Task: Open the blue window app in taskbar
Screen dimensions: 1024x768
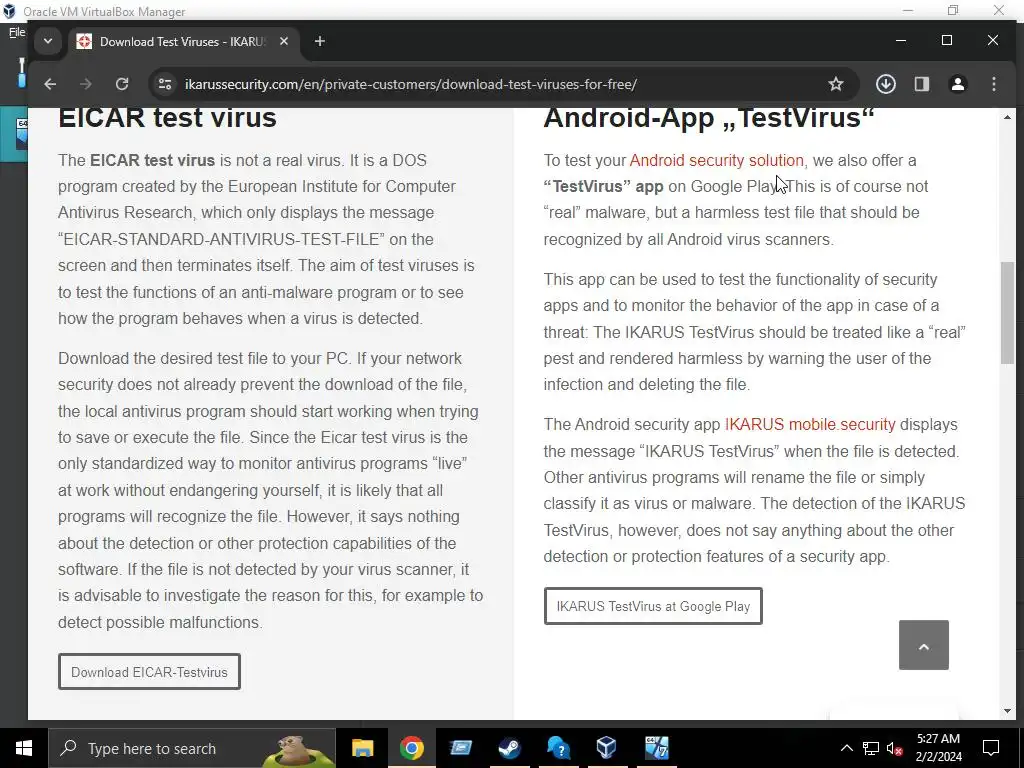Action: click(x=460, y=748)
